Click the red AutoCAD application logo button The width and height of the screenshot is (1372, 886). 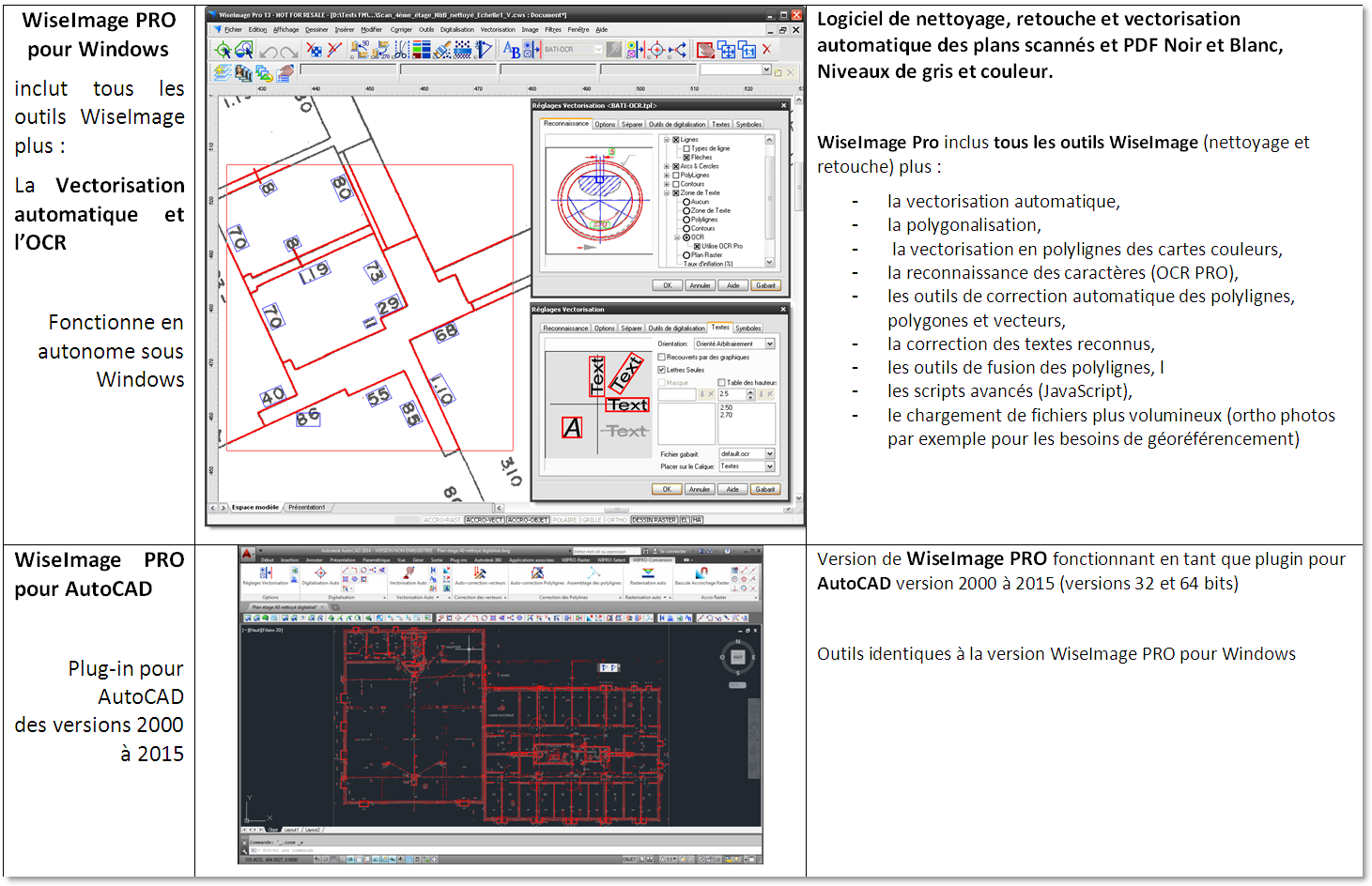pyautogui.click(x=247, y=554)
